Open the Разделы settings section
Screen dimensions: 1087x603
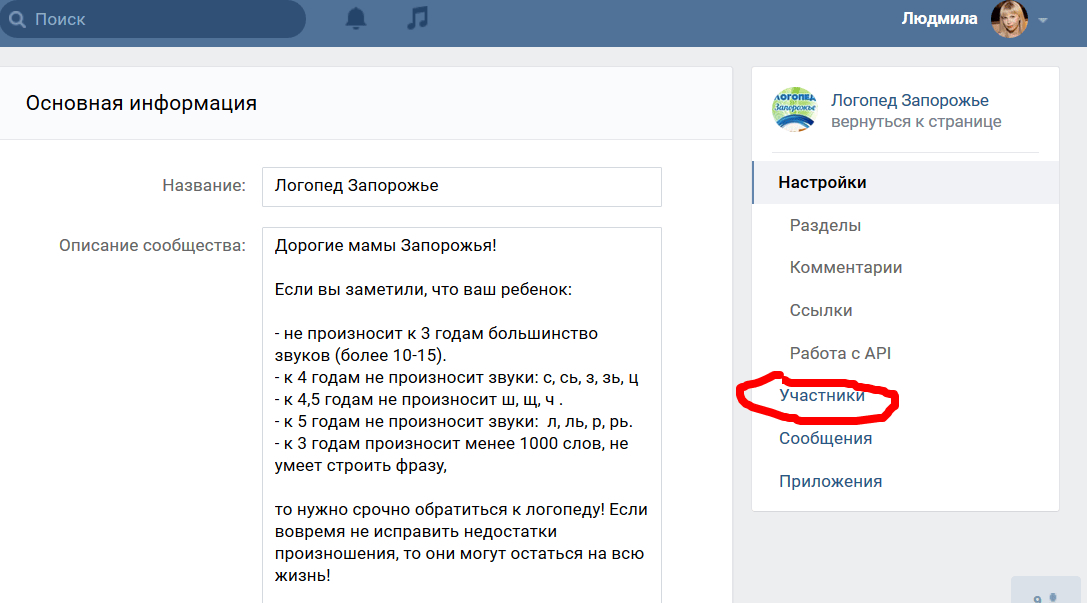825,225
